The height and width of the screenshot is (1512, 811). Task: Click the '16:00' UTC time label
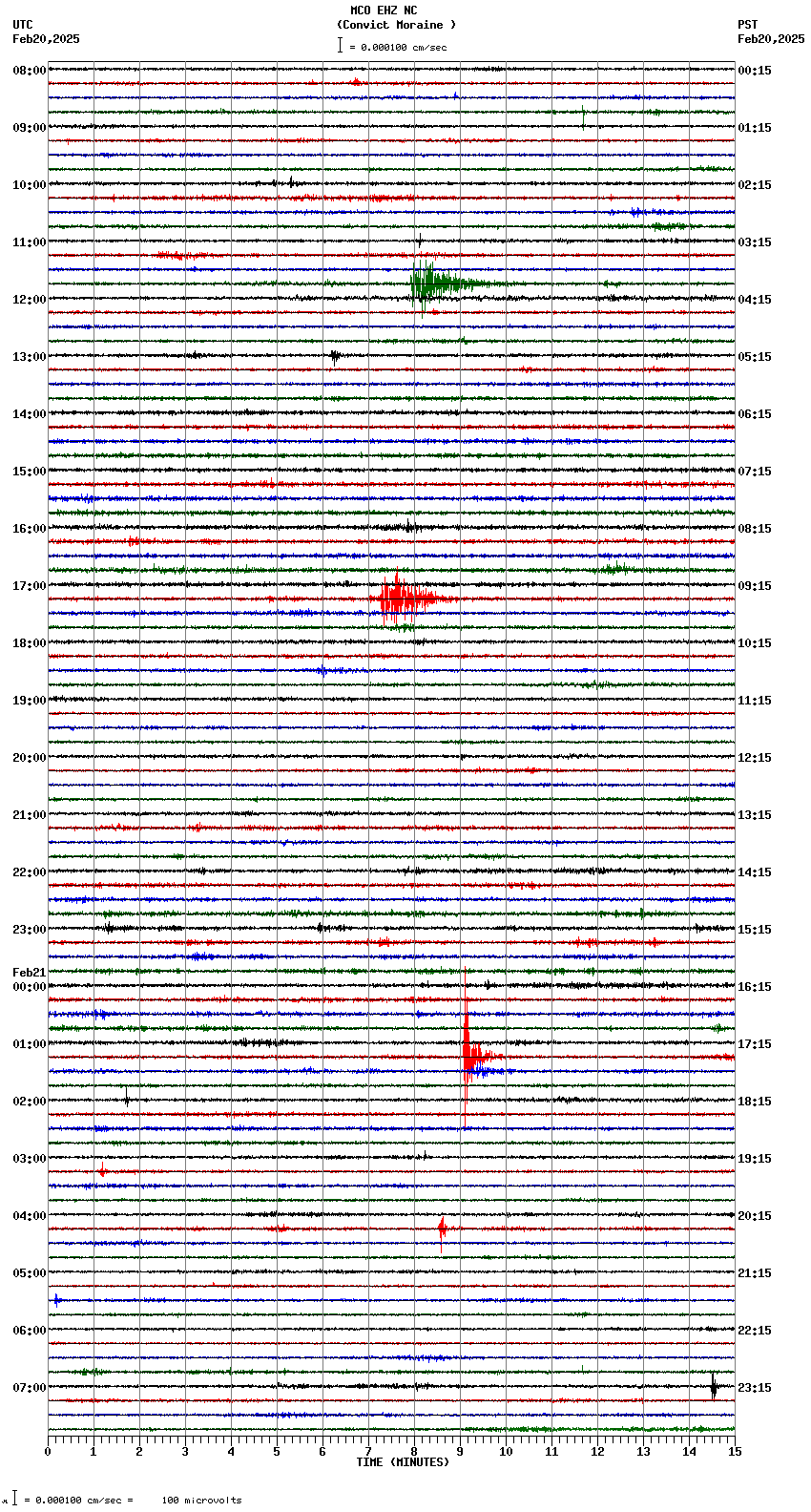click(29, 529)
